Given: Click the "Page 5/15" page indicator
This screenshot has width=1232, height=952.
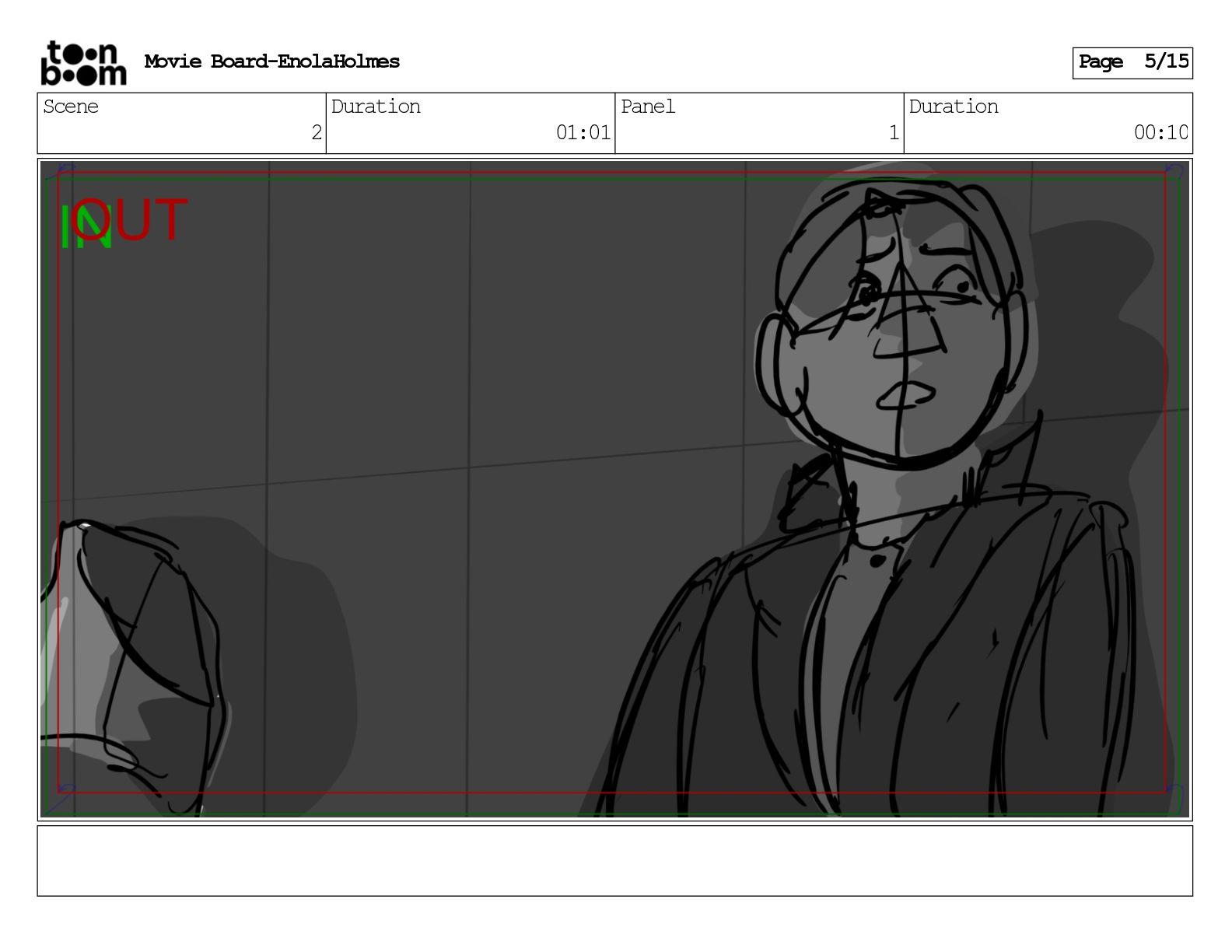Looking at the screenshot, I should (1132, 62).
